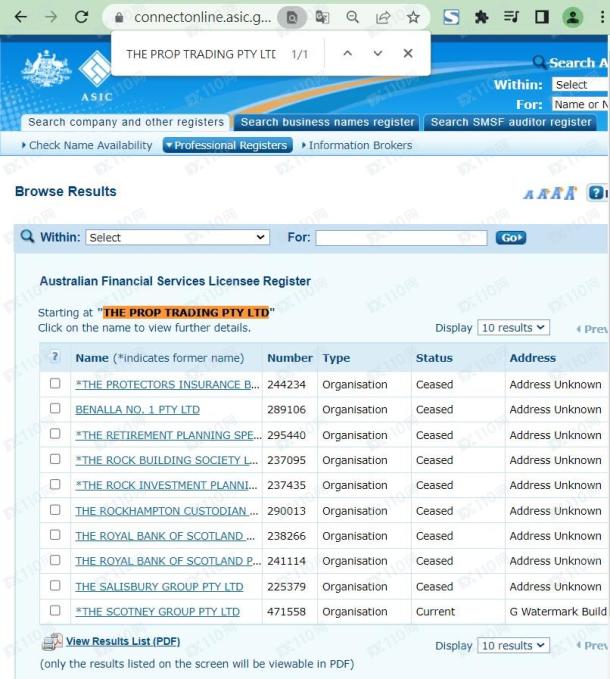Click the ASIC logo
This screenshot has width=610, height=679.
point(95,74)
